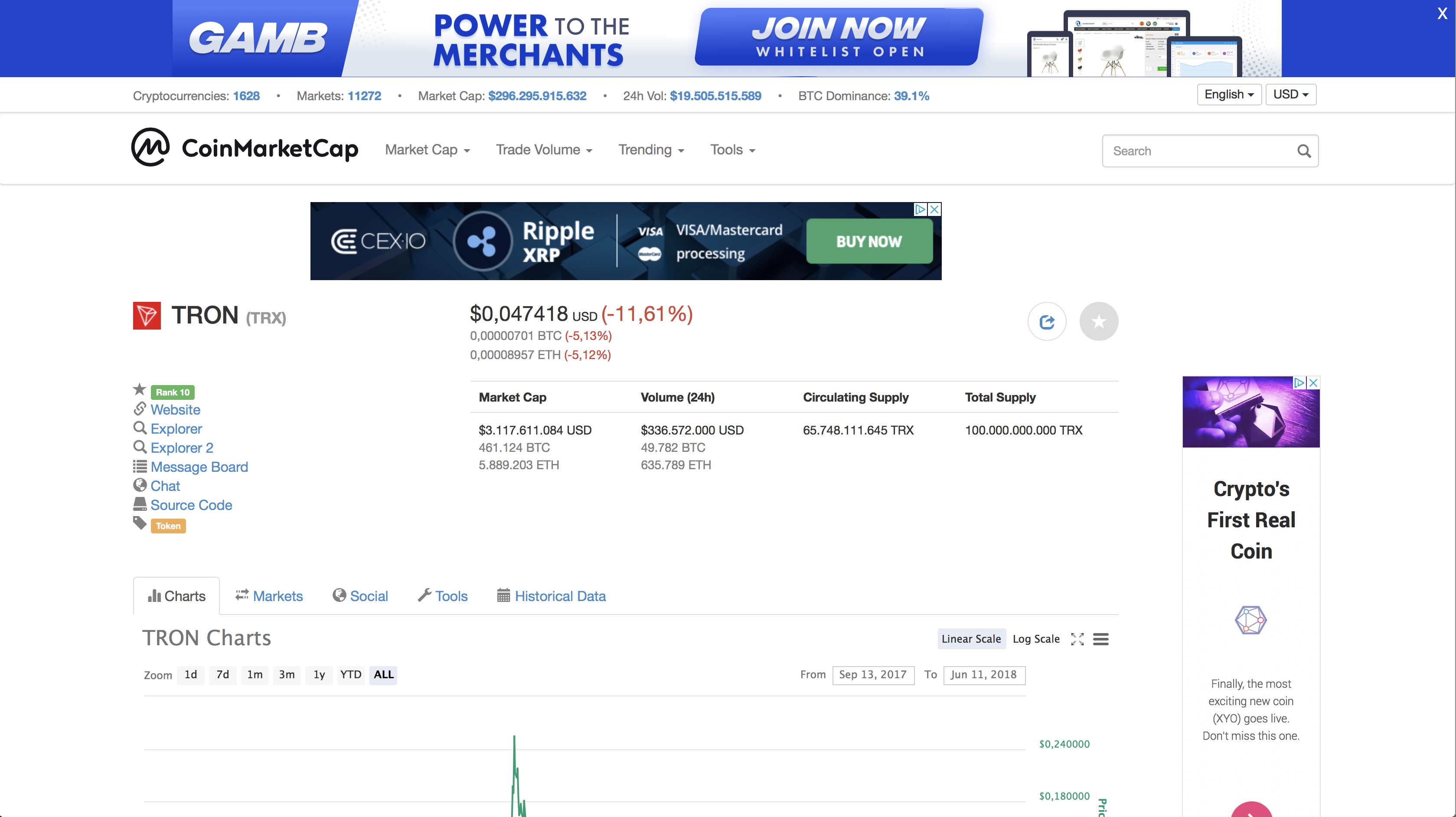Open the Historical Data tab
This screenshot has width=1456, height=817.
click(x=551, y=596)
